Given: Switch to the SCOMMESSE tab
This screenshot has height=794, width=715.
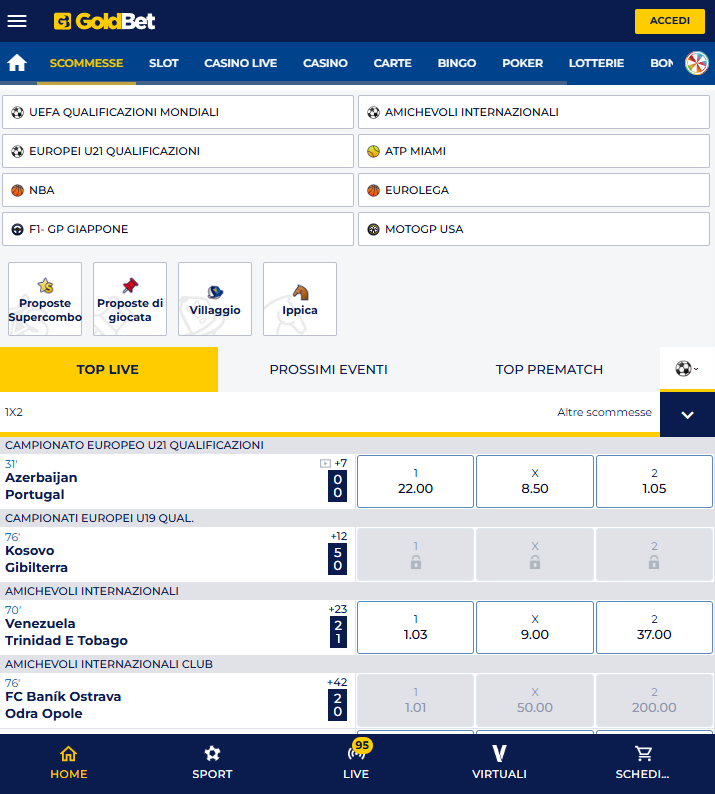Looking at the screenshot, I should click(87, 63).
